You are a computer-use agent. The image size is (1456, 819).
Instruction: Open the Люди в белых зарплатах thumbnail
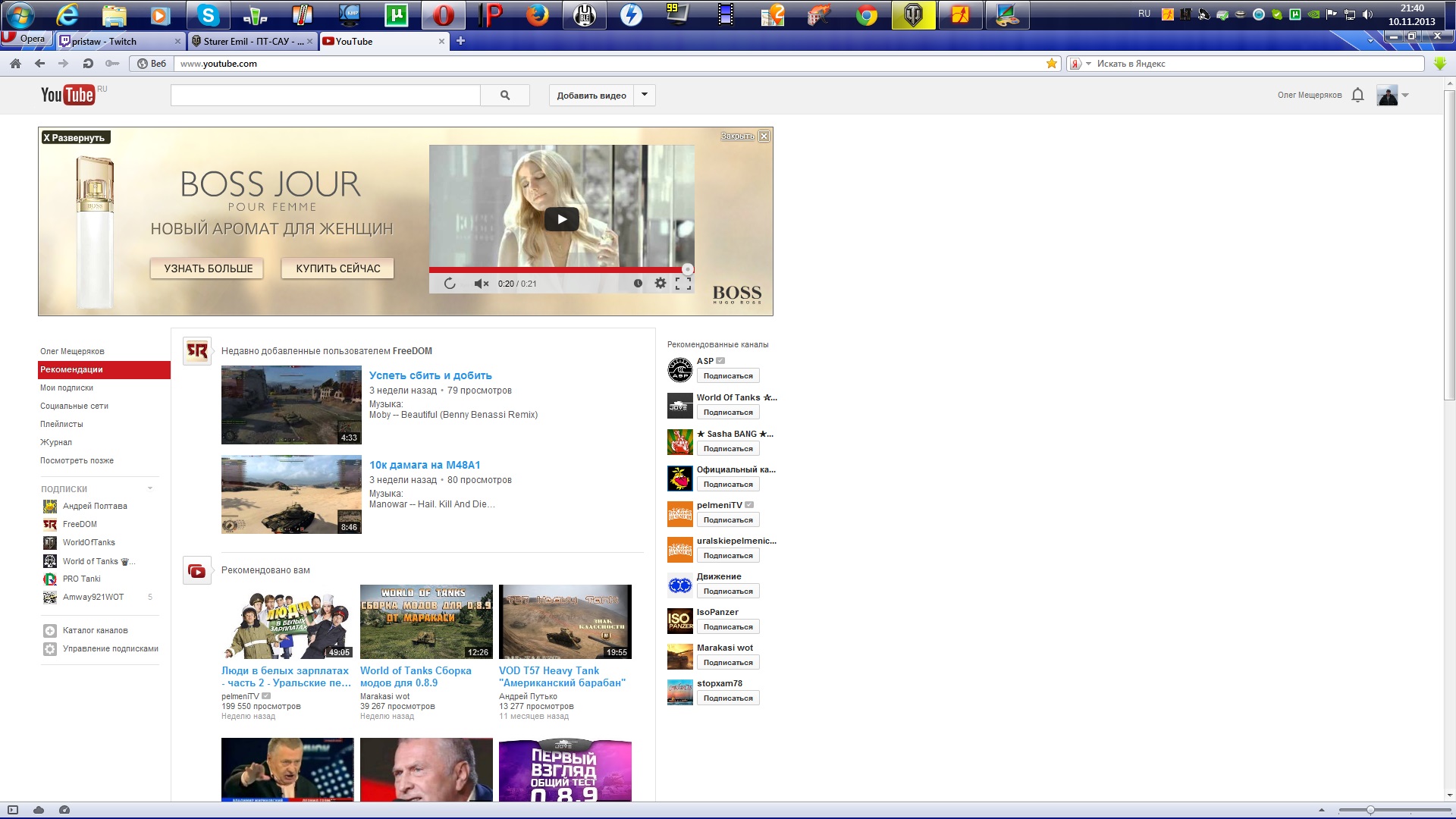click(287, 622)
